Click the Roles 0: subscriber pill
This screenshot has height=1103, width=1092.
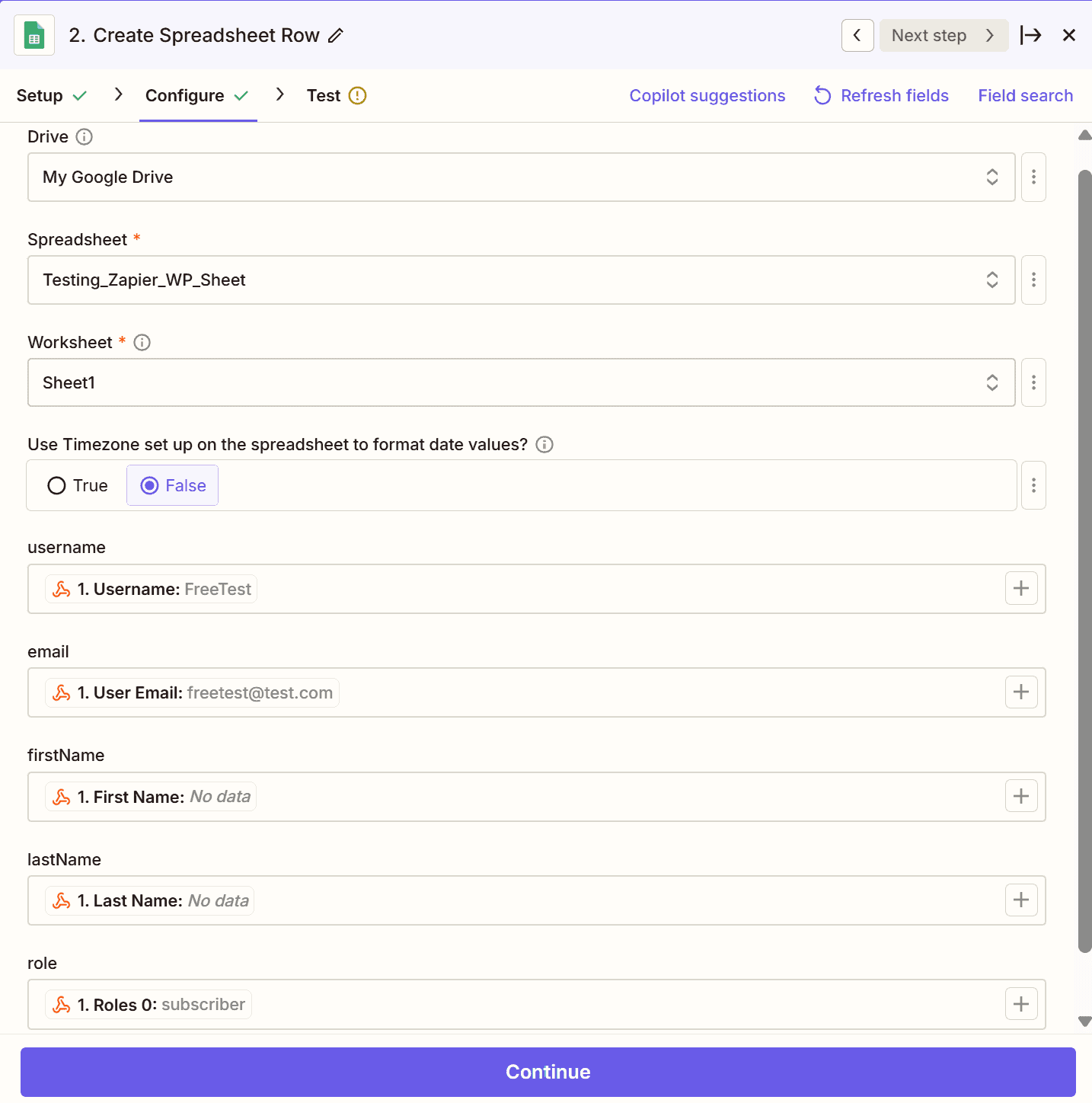[x=148, y=1005]
